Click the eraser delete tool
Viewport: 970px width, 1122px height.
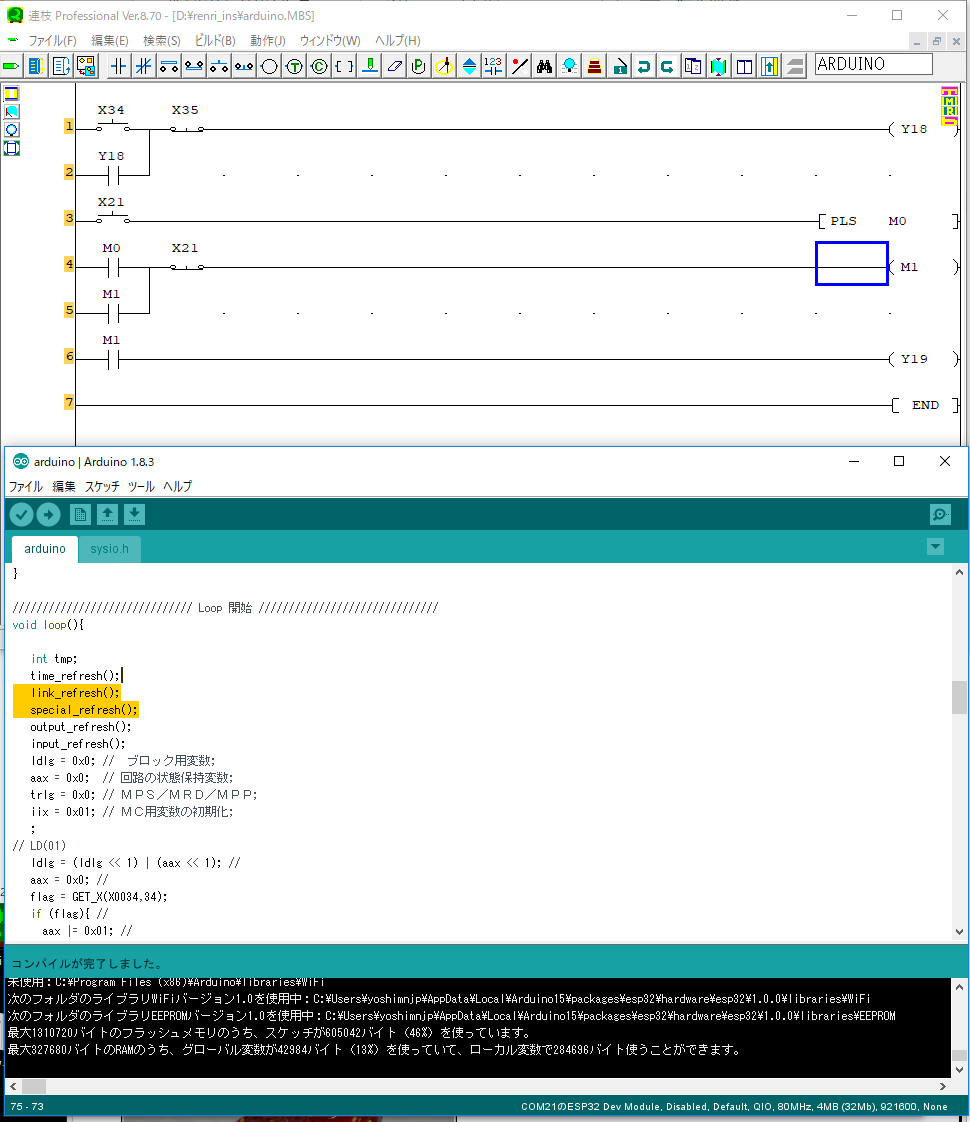click(x=394, y=67)
